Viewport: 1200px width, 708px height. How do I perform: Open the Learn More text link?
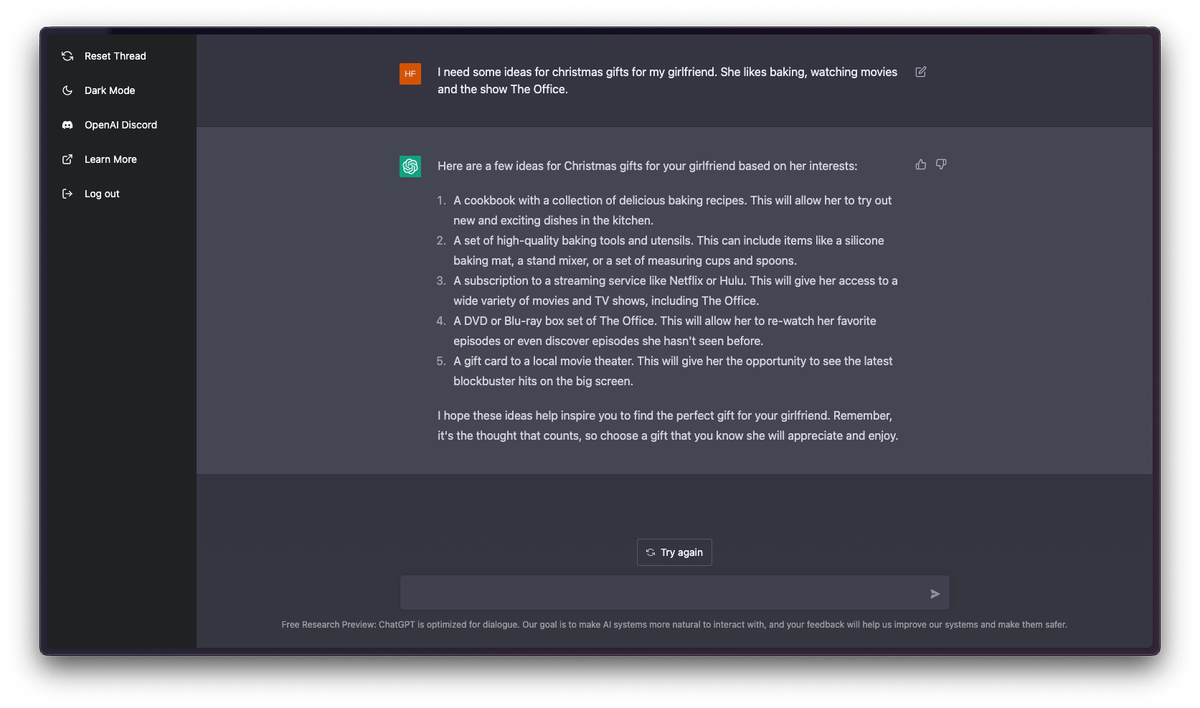(x=111, y=160)
